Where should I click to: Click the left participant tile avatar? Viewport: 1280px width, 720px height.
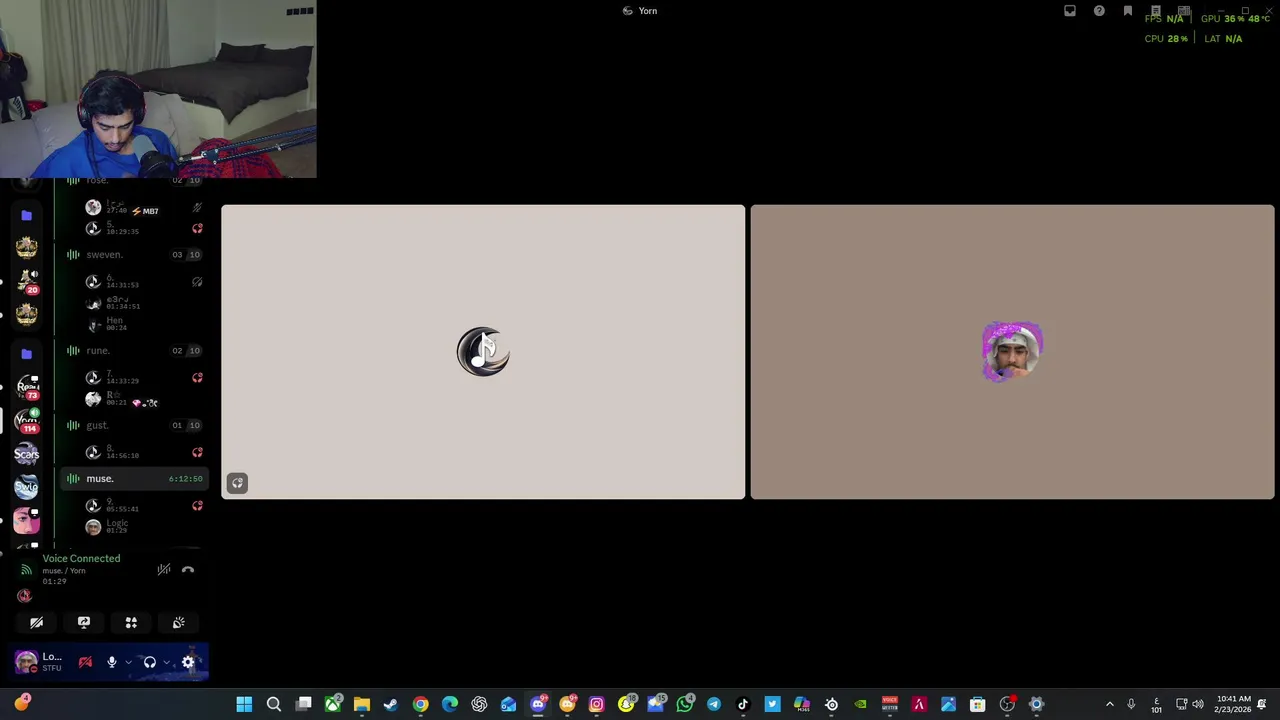click(x=483, y=352)
